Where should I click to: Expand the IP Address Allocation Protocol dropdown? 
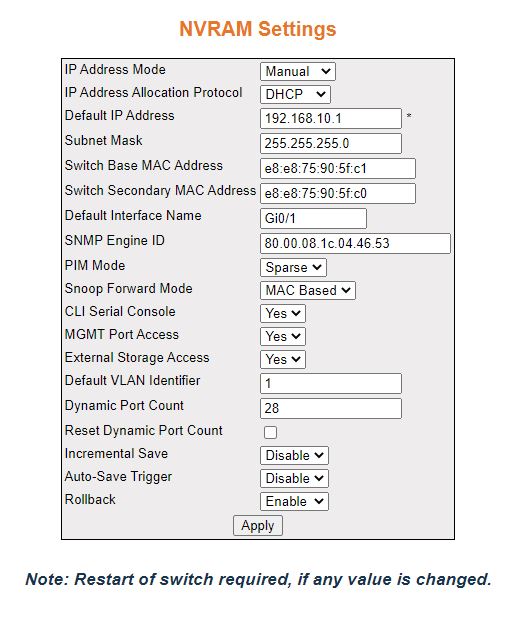295,95
